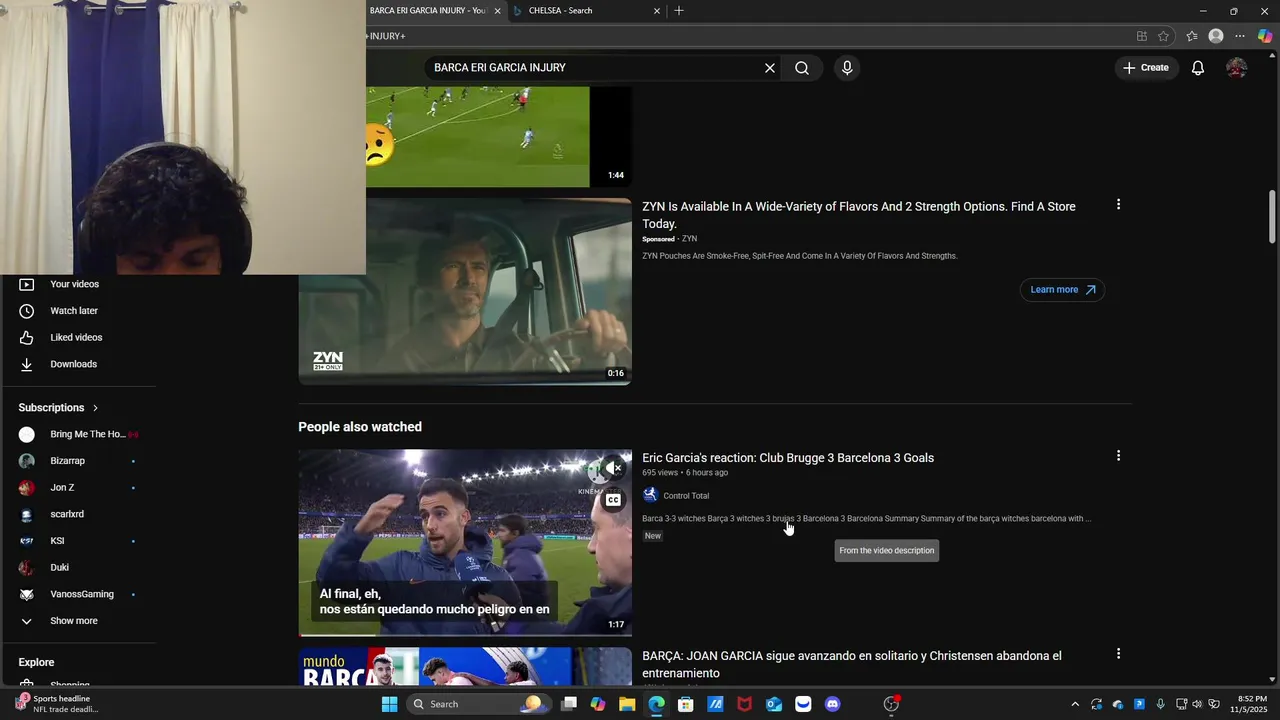Open the Explore section heading

36,662
